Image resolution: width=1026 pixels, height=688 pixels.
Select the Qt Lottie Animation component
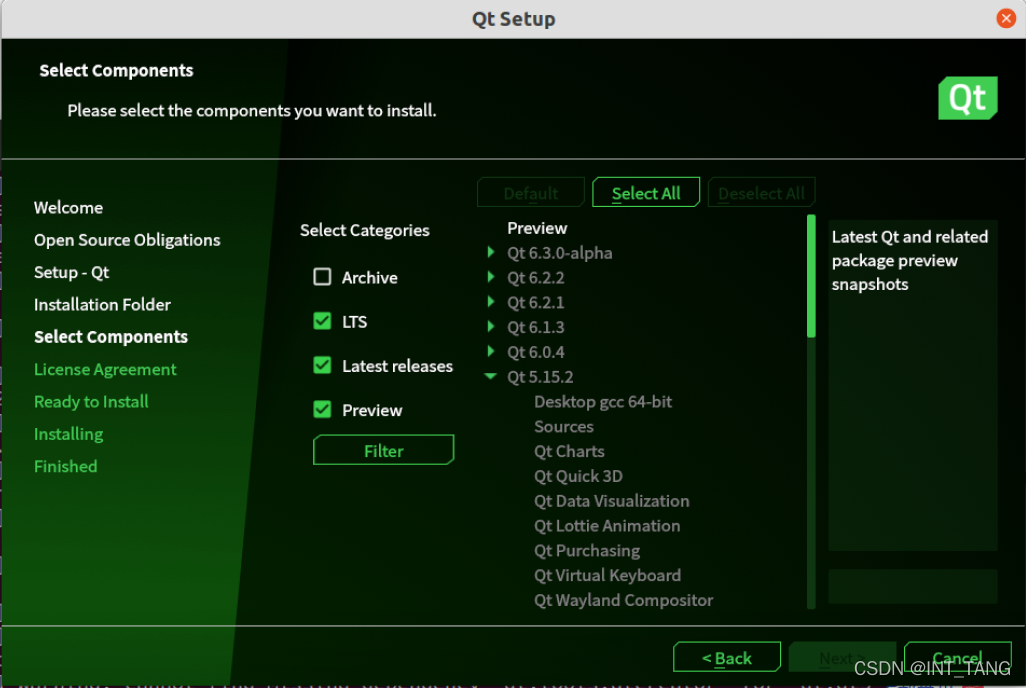coord(607,526)
